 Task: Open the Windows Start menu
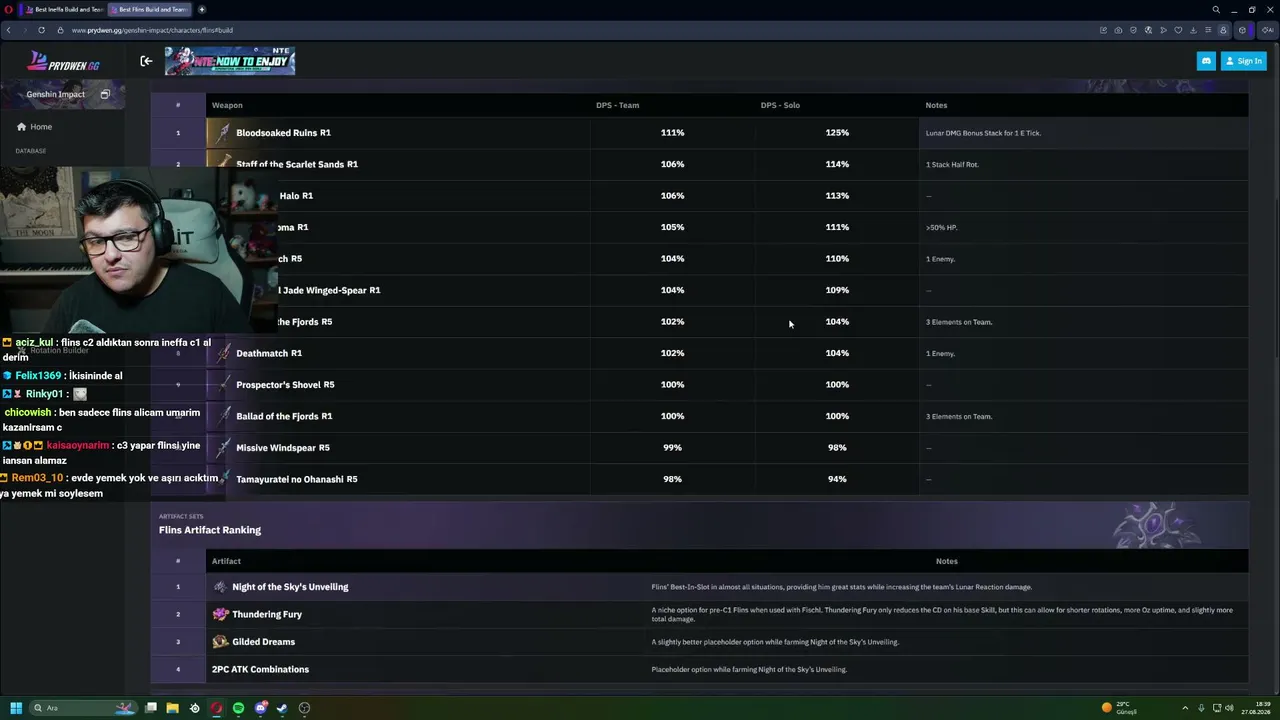pos(16,708)
